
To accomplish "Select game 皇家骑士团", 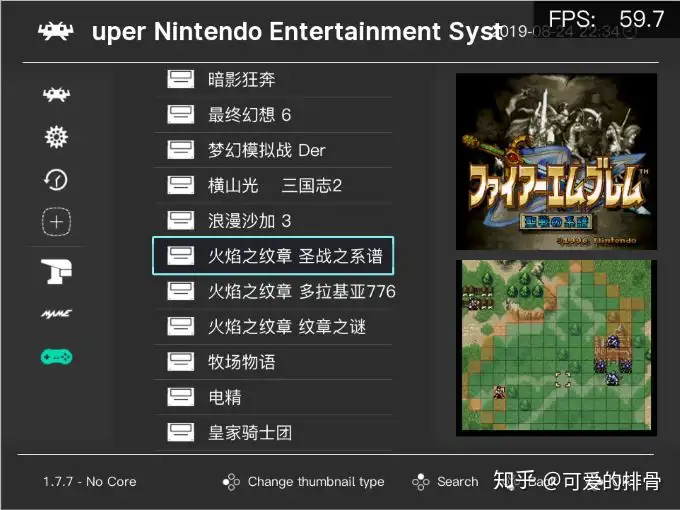I will 273,432.
